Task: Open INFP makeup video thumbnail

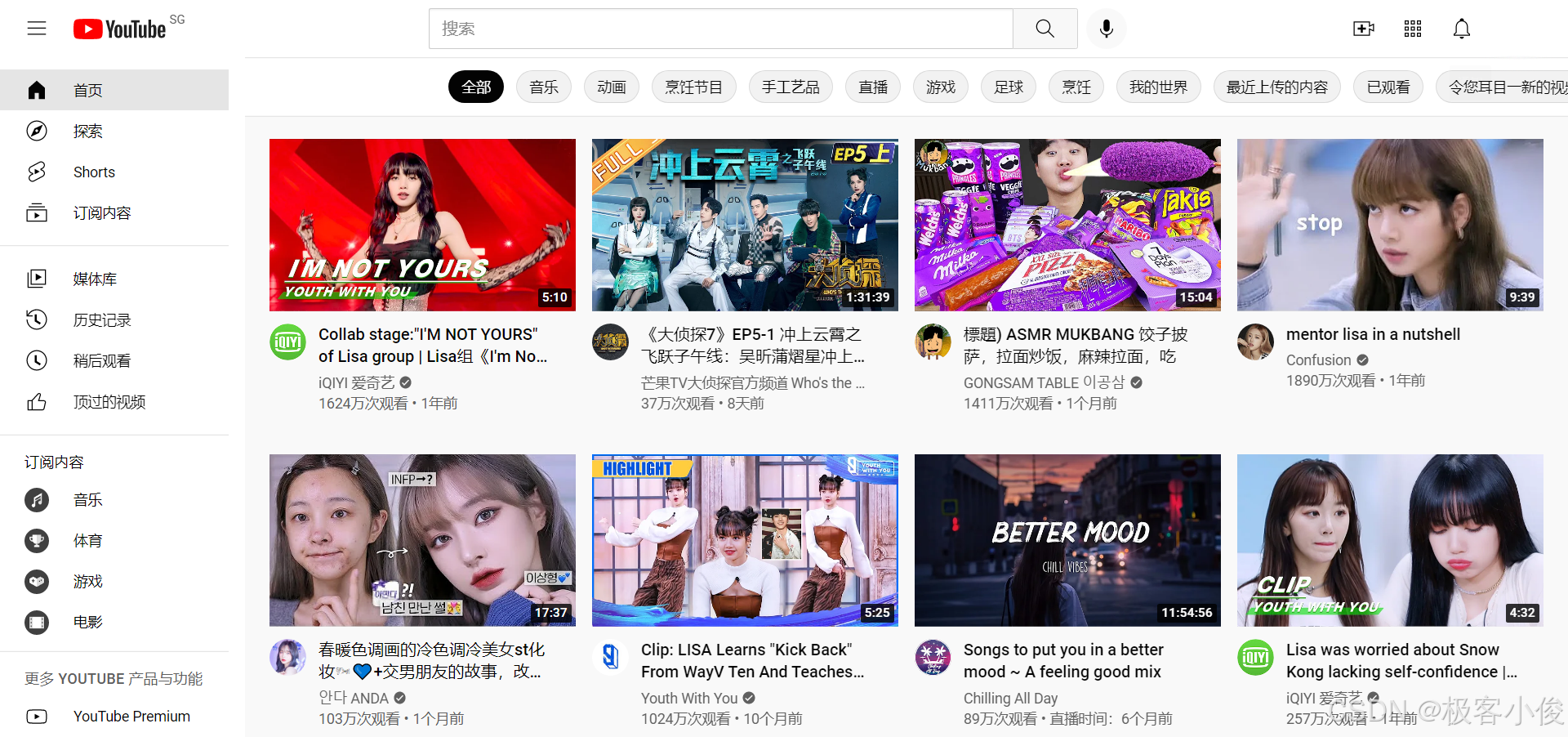Action: tap(422, 540)
